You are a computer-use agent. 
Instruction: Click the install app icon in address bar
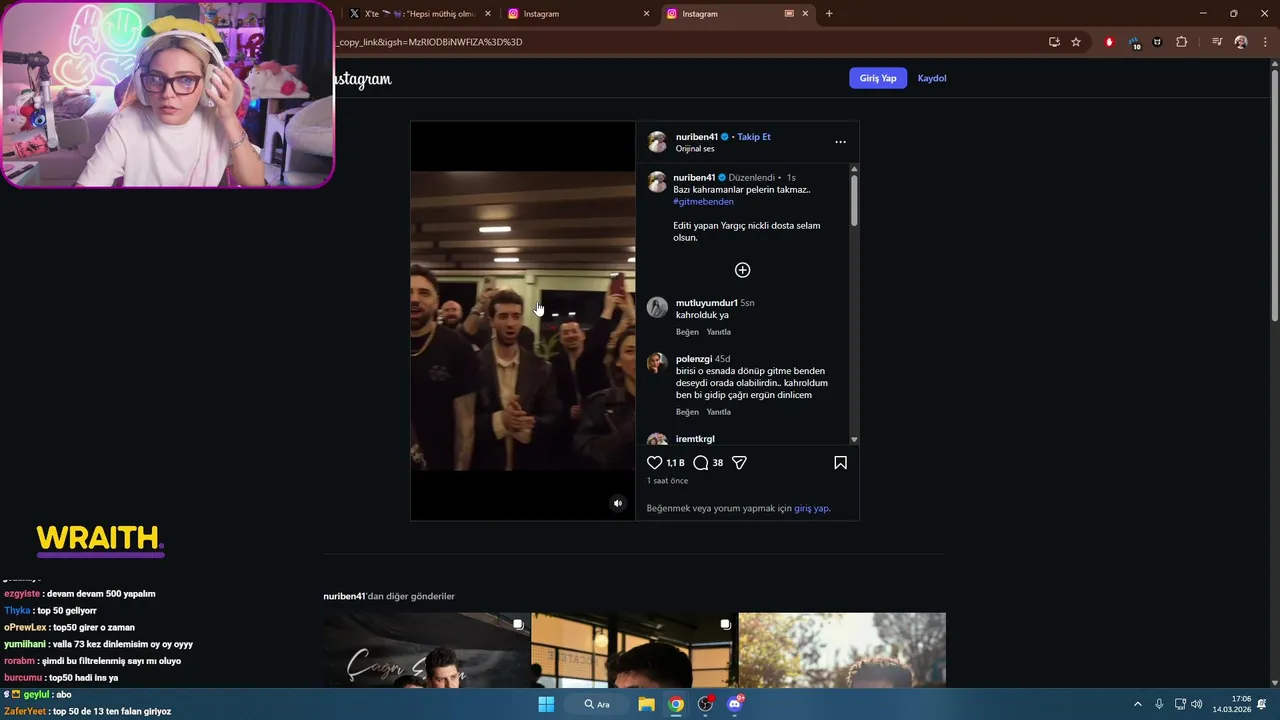point(1054,42)
